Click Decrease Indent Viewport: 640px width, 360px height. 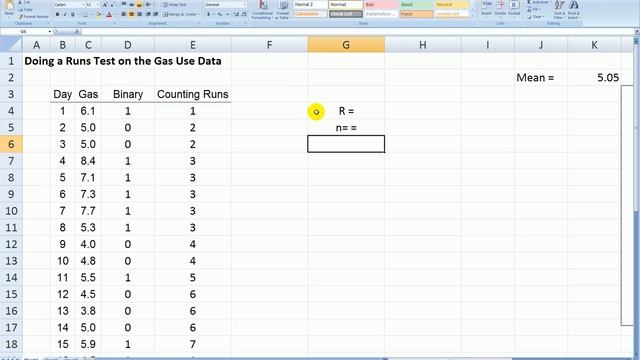[148, 14]
